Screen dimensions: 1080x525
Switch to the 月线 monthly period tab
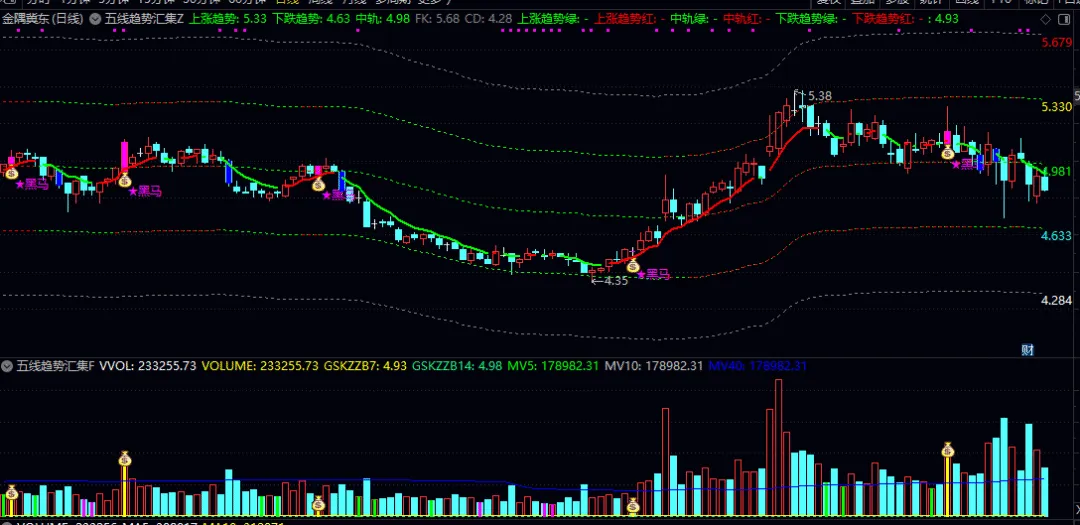(x=353, y=2)
